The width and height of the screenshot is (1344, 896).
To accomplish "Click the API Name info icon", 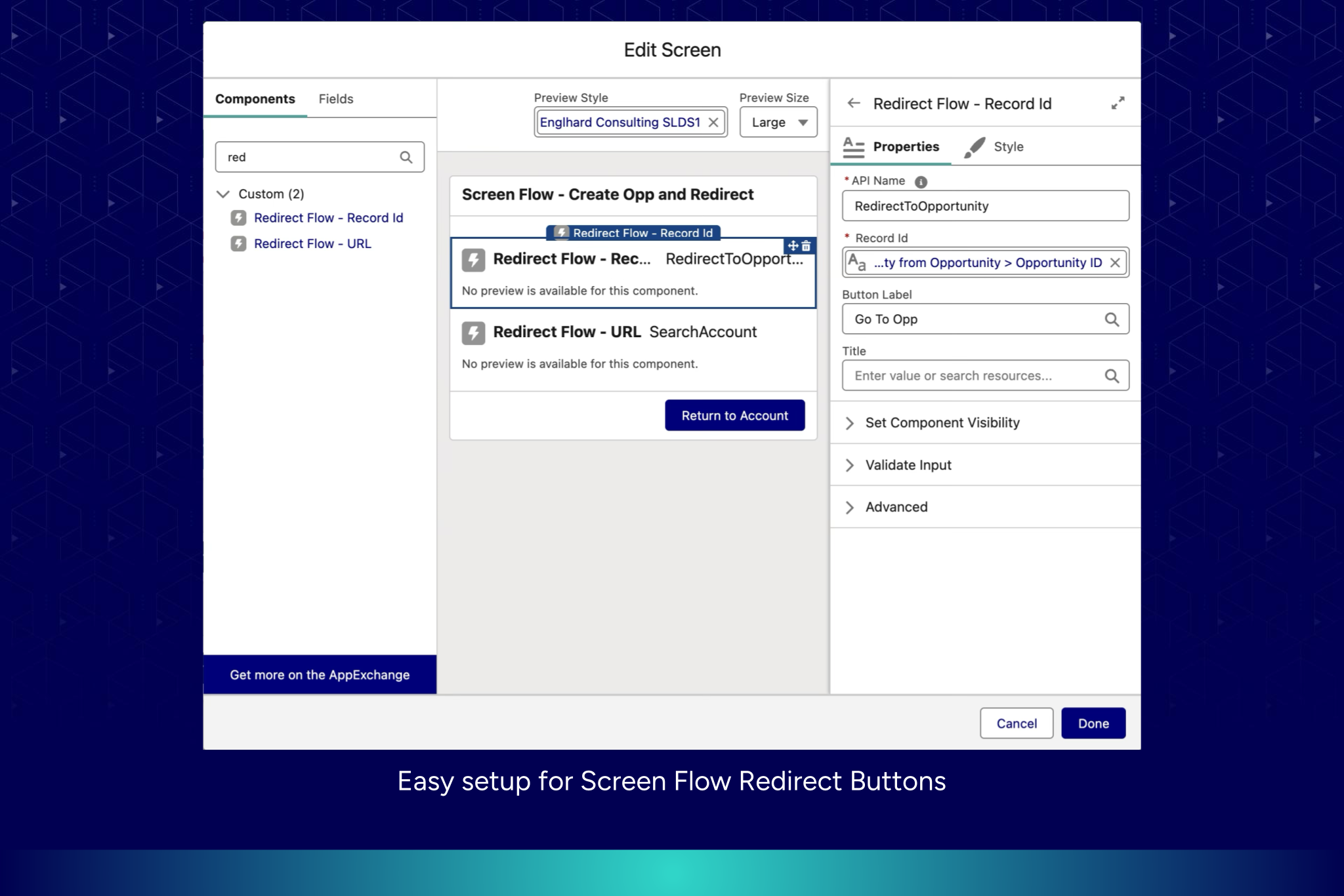I will [x=921, y=182].
